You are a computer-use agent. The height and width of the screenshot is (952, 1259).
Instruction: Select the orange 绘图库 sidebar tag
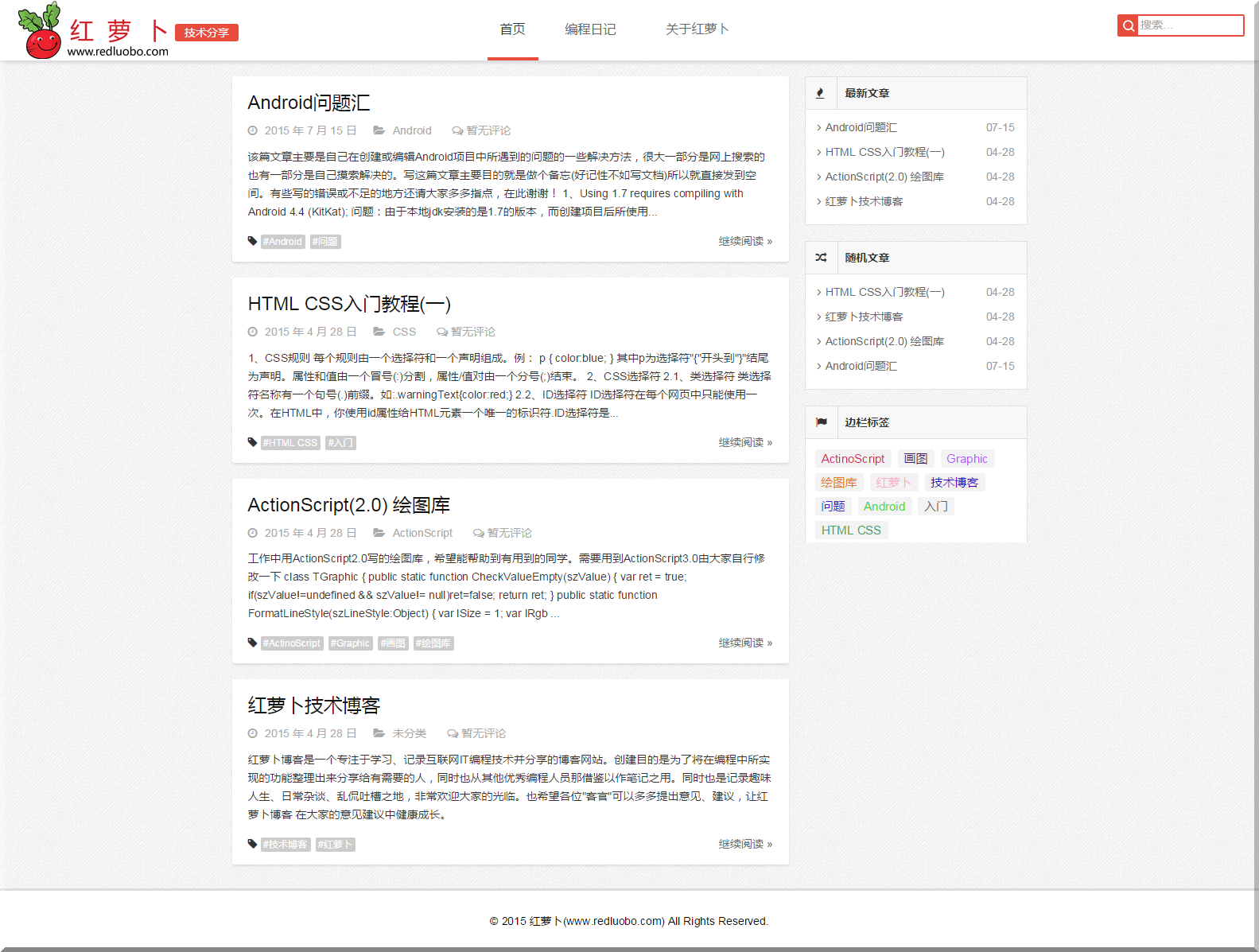tap(839, 483)
